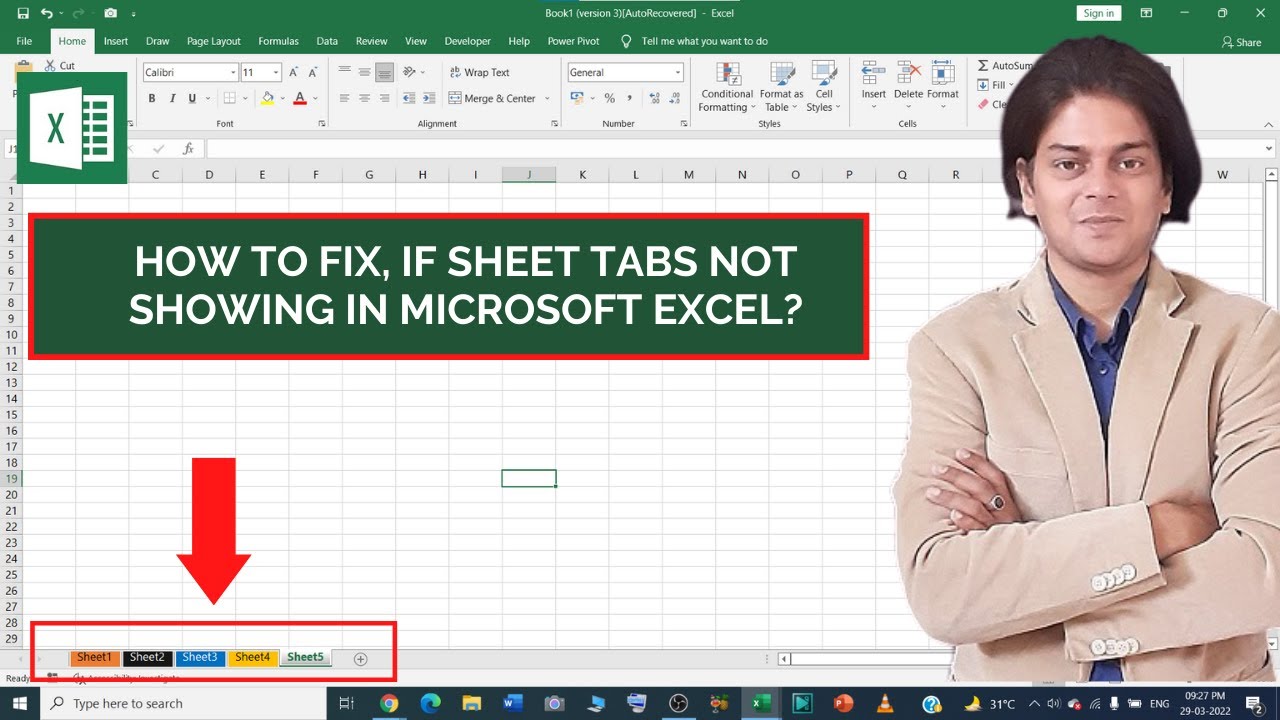Expand the Font dialog launcher
The height and width of the screenshot is (720, 1280).
[x=322, y=124]
